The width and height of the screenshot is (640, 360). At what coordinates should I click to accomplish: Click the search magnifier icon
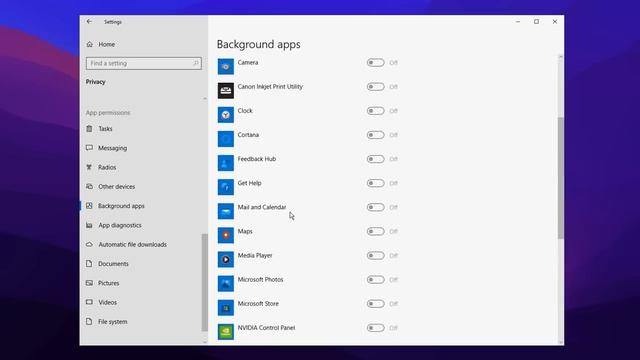coord(196,63)
